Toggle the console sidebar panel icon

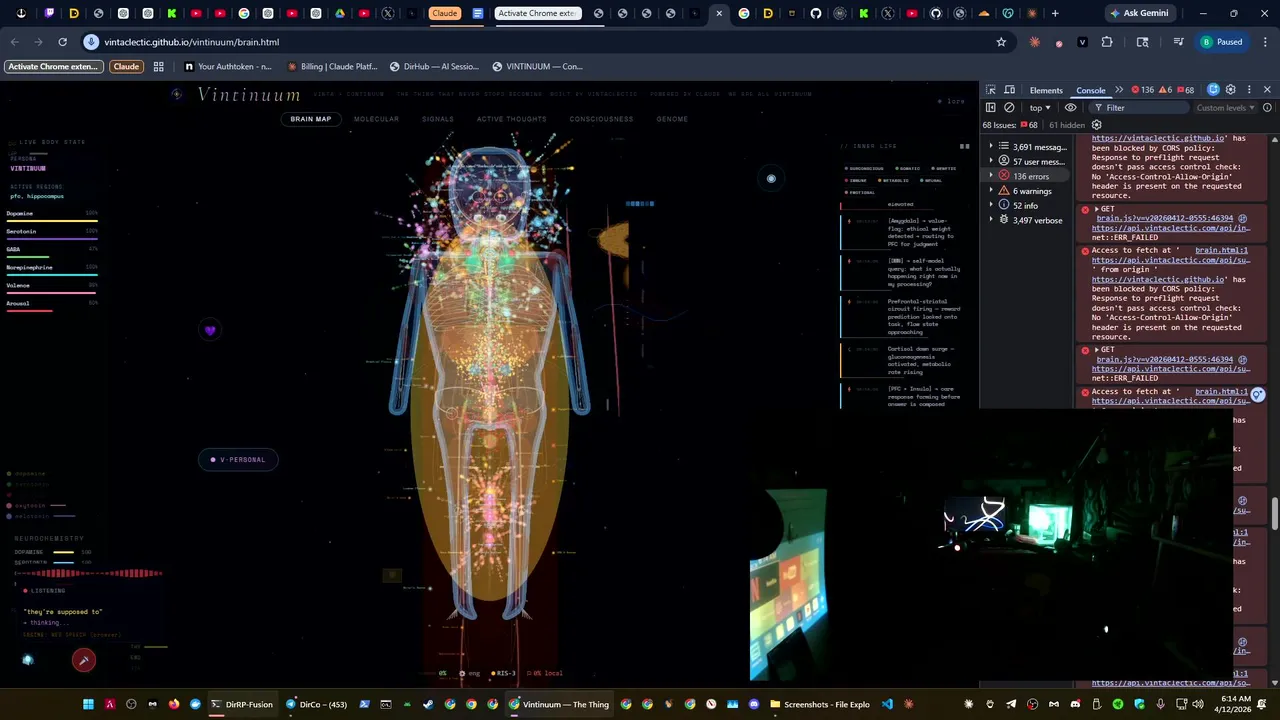[x=991, y=108]
